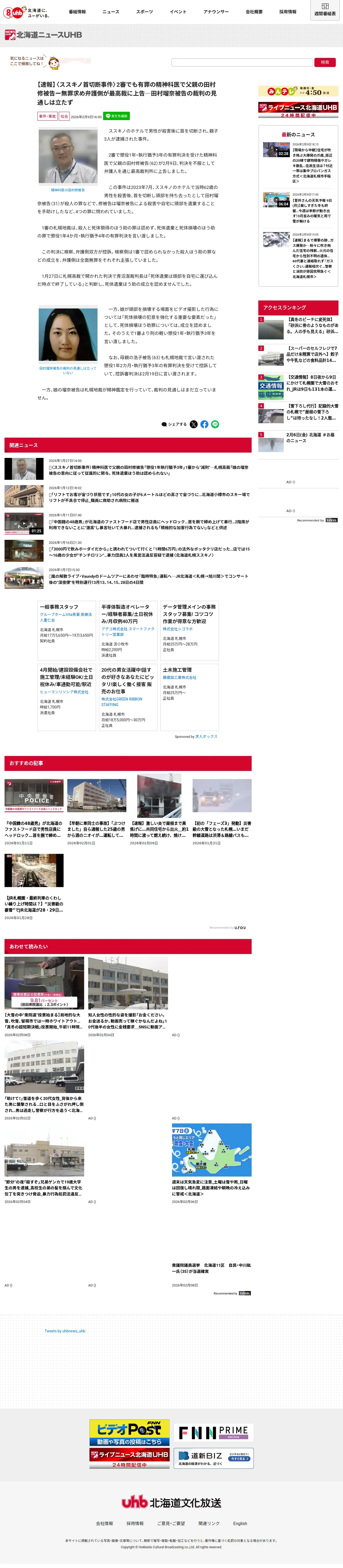Viewport: 343px width, 1568px height.
Task: Open the スポーツ menu item
Action: (145, 11)
